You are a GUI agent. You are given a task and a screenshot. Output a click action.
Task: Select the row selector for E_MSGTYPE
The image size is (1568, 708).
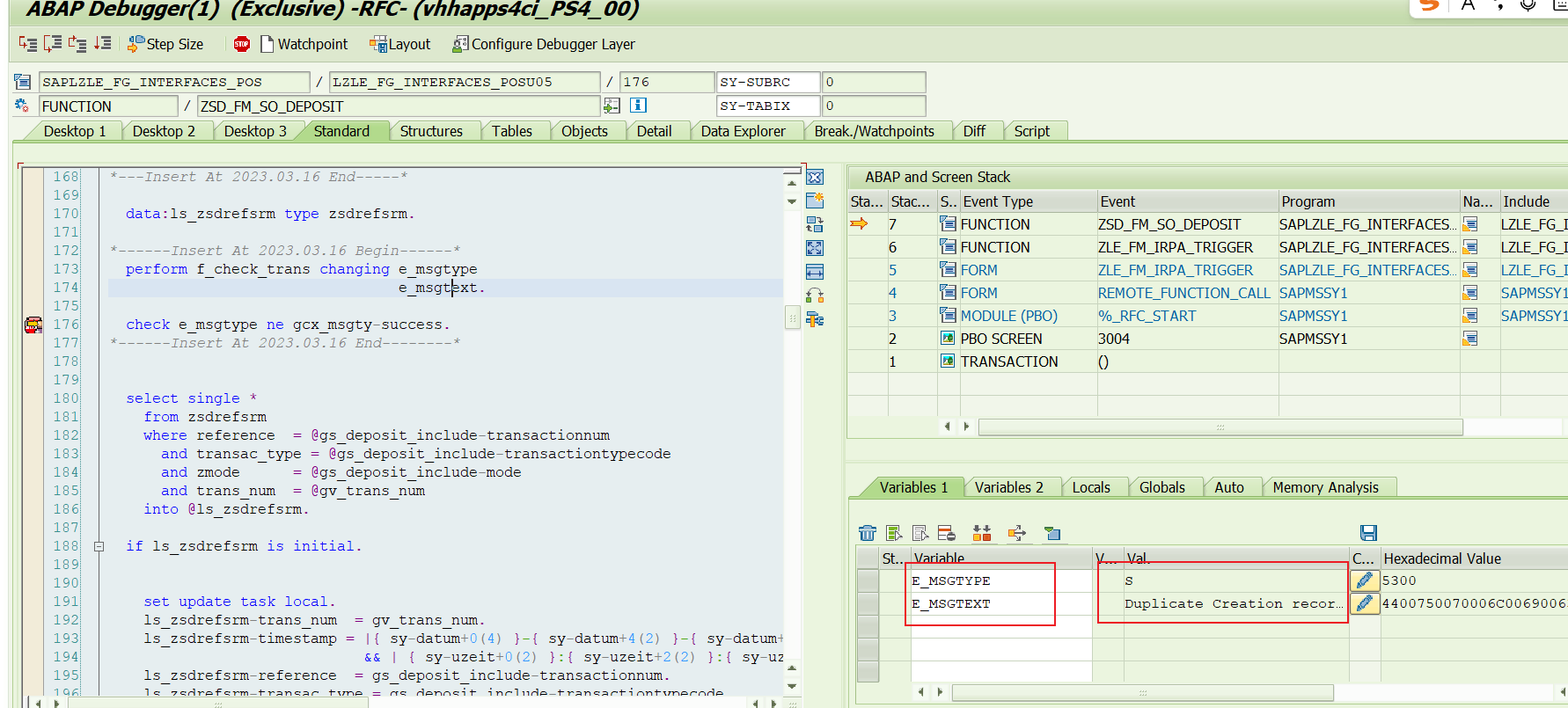tap(868, 581)
